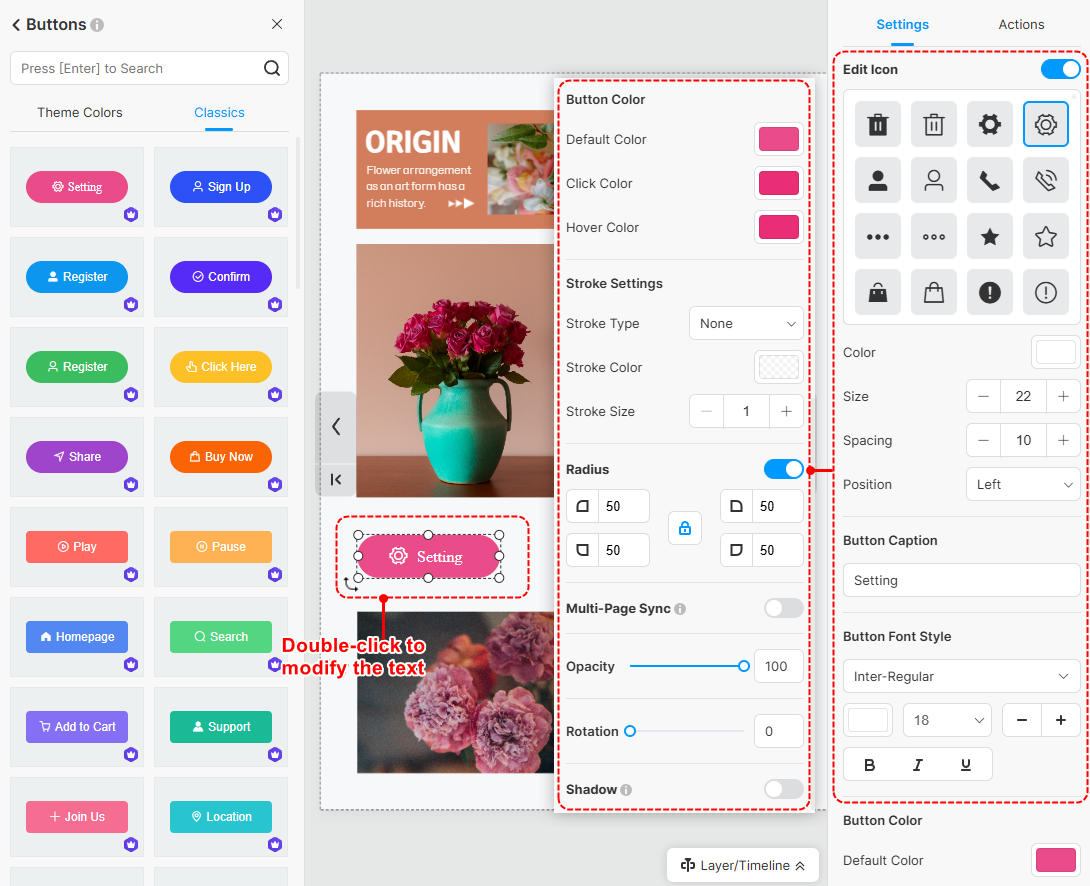Switch to the Settings tab
Screen dimensions: 1090x886
[902, 24]
